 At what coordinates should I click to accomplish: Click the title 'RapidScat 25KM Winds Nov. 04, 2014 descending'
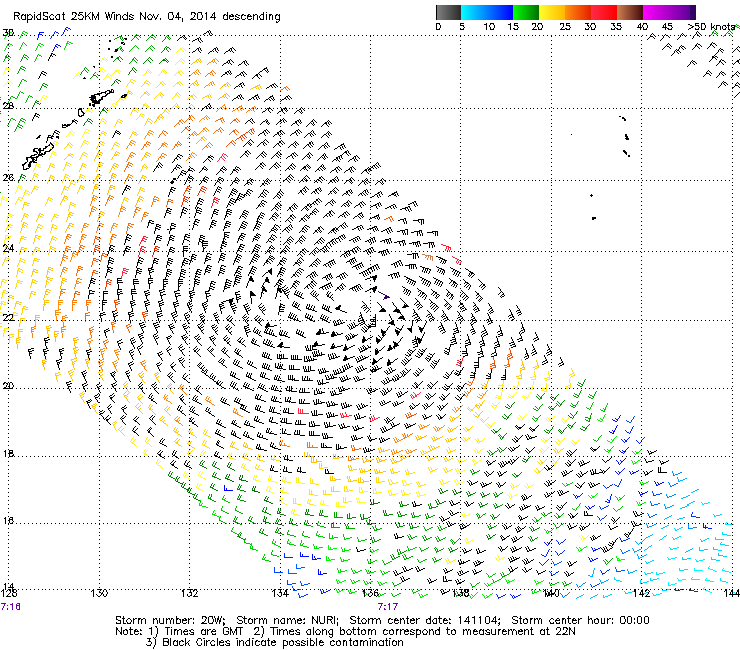[x=147, y=17]
